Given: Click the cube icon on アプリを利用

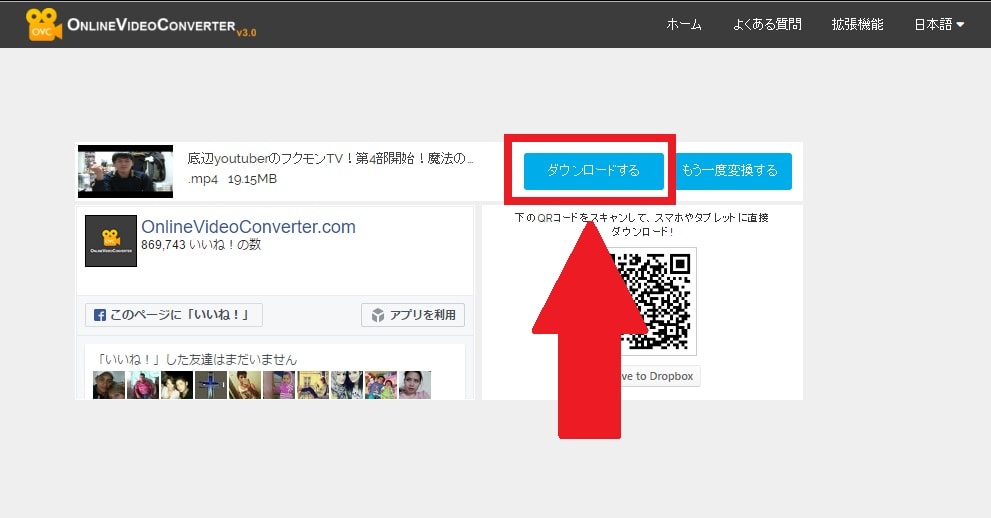Looking at the screenshot, I should [378, 315].
